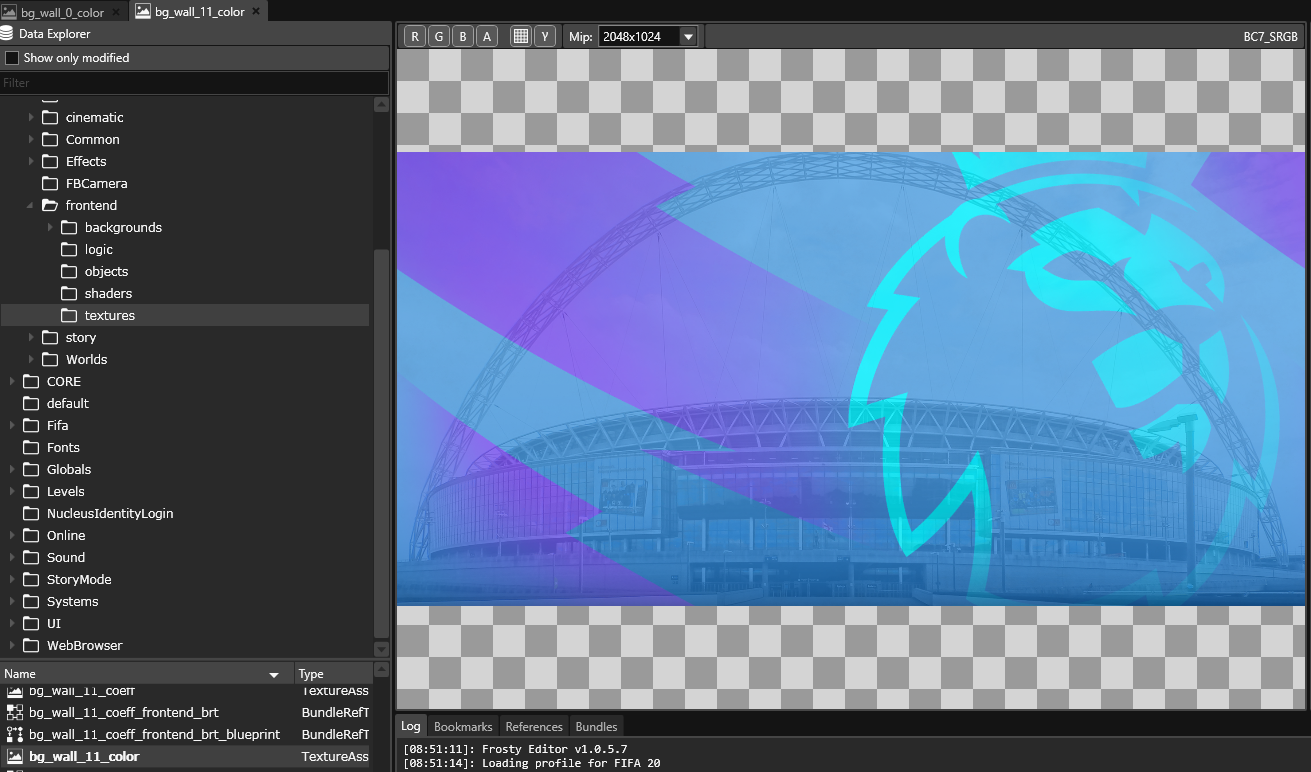Select the FBCamera folder icon
This screenshot has width=1311, height=772.
tap(50, 183)
